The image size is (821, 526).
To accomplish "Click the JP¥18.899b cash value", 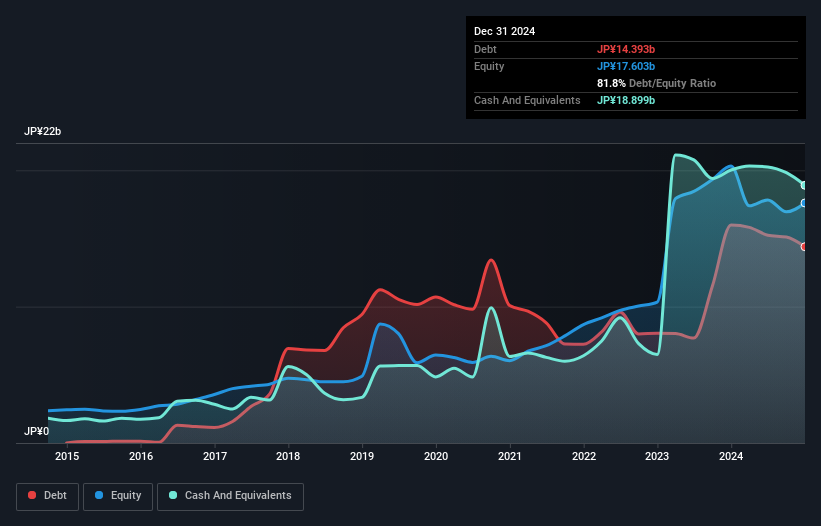I will tap(626, 100).
